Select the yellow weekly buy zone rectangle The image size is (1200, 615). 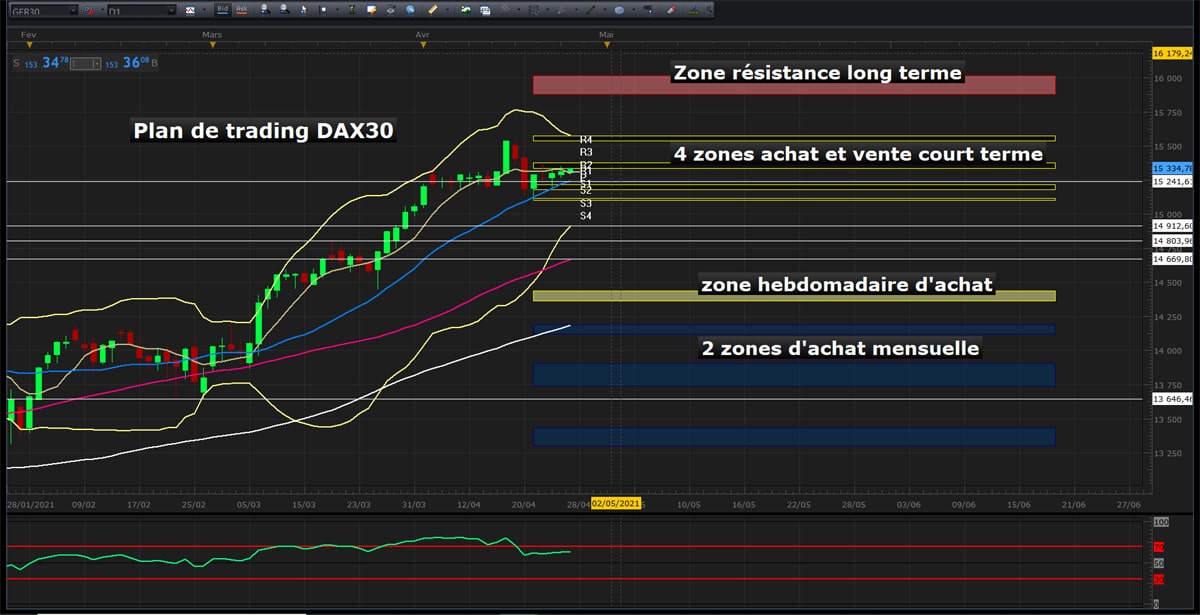pyautogui.click(x=794, y=296)
